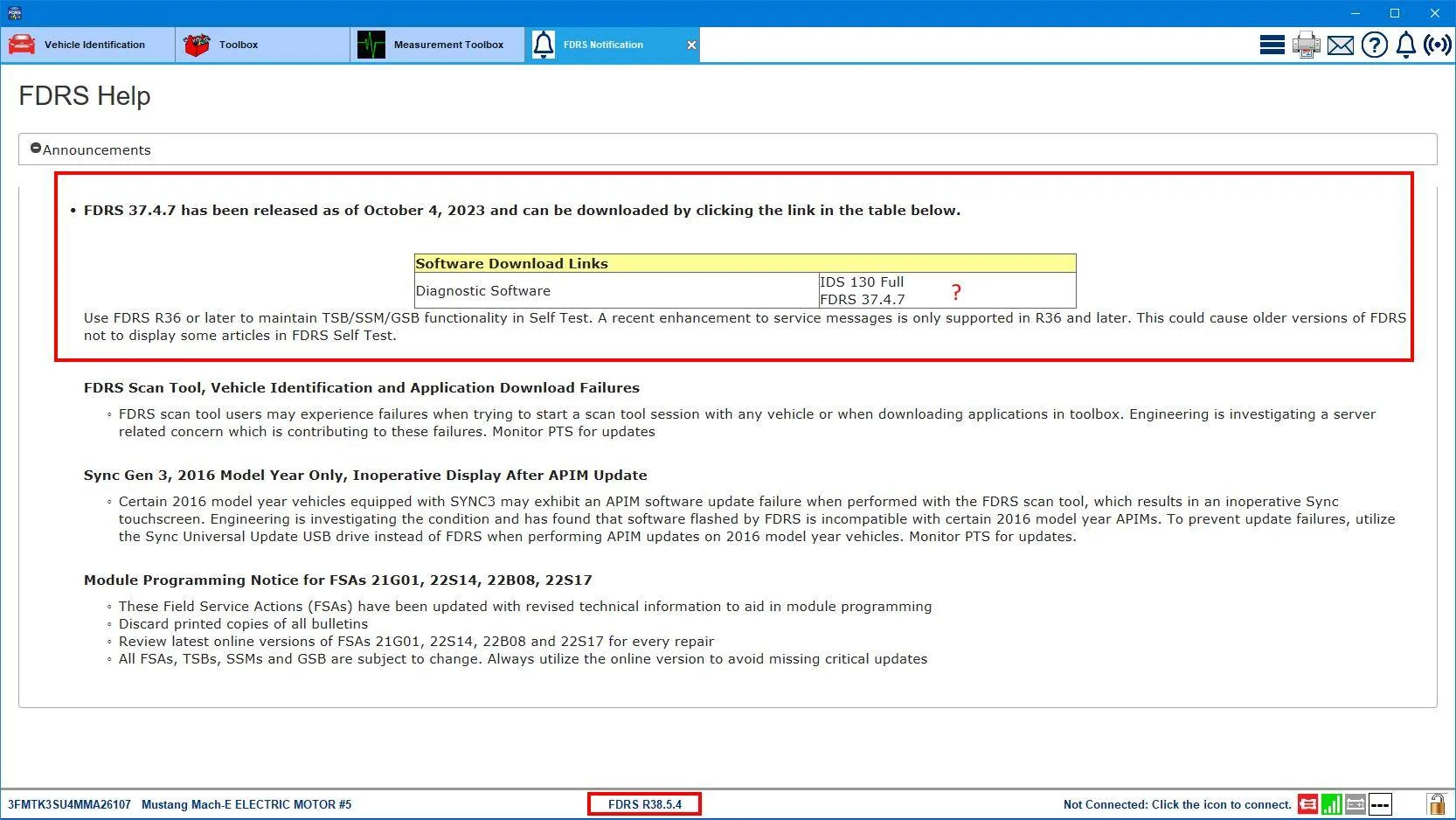This screenshot has height=820, width=1456.
Task: Click the 'FDRS Scan Tool, Vehicle Identification' heading
Action: (x=362, y=387)
